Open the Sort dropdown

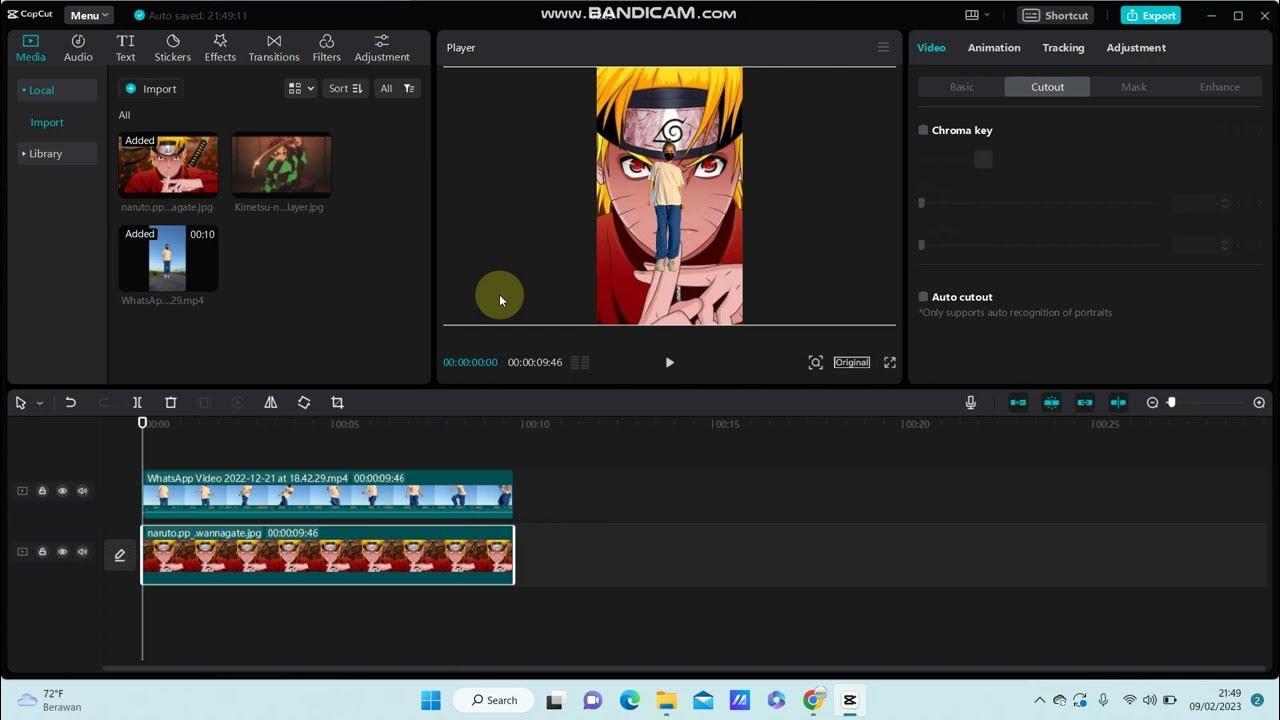pyautogui.click(x=346, y=89)
